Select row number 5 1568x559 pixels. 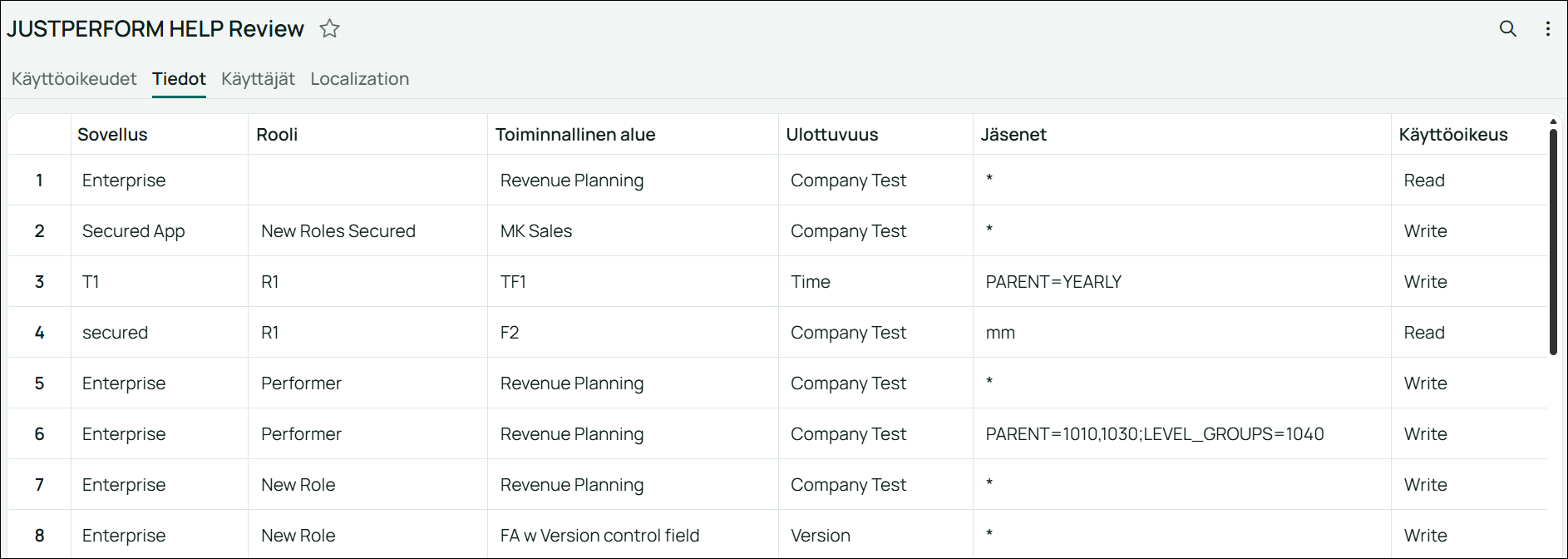tap(39, 383)
